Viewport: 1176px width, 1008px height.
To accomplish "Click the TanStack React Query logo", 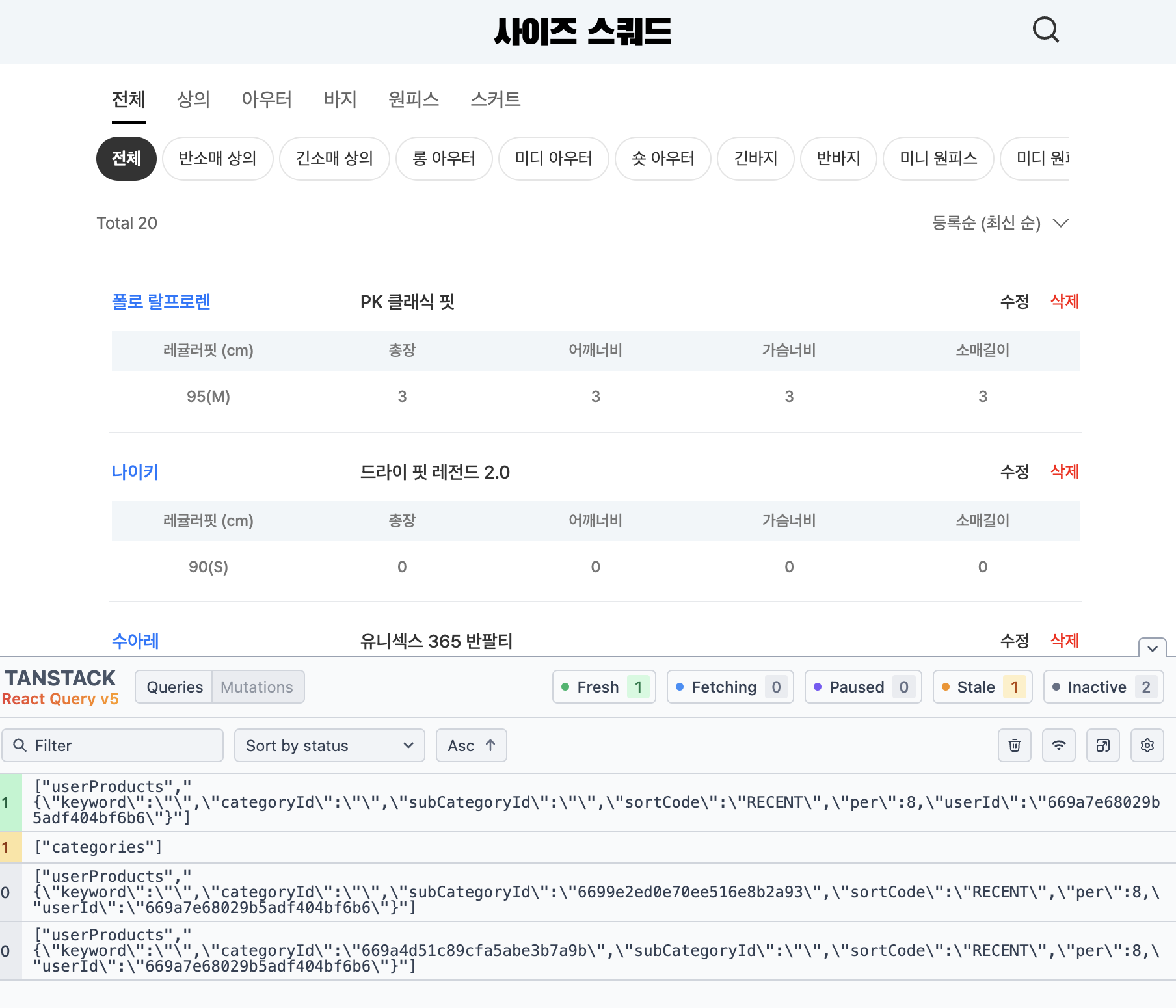I will (60, 686).
